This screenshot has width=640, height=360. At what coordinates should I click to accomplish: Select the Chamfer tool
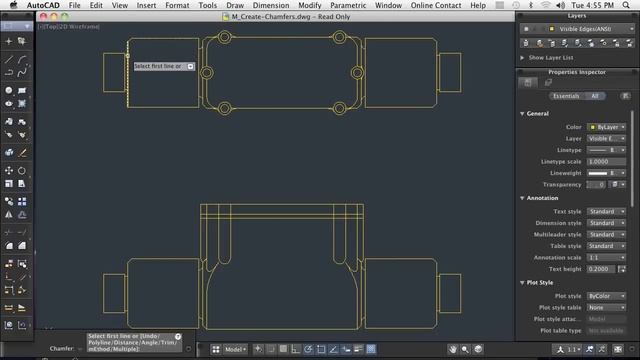[x=22, y=246]
